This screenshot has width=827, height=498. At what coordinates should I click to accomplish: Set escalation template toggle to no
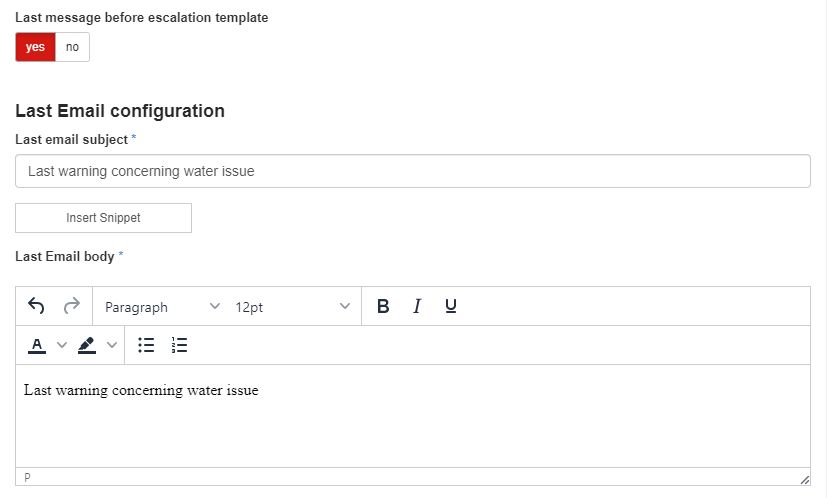pos(72,47)
